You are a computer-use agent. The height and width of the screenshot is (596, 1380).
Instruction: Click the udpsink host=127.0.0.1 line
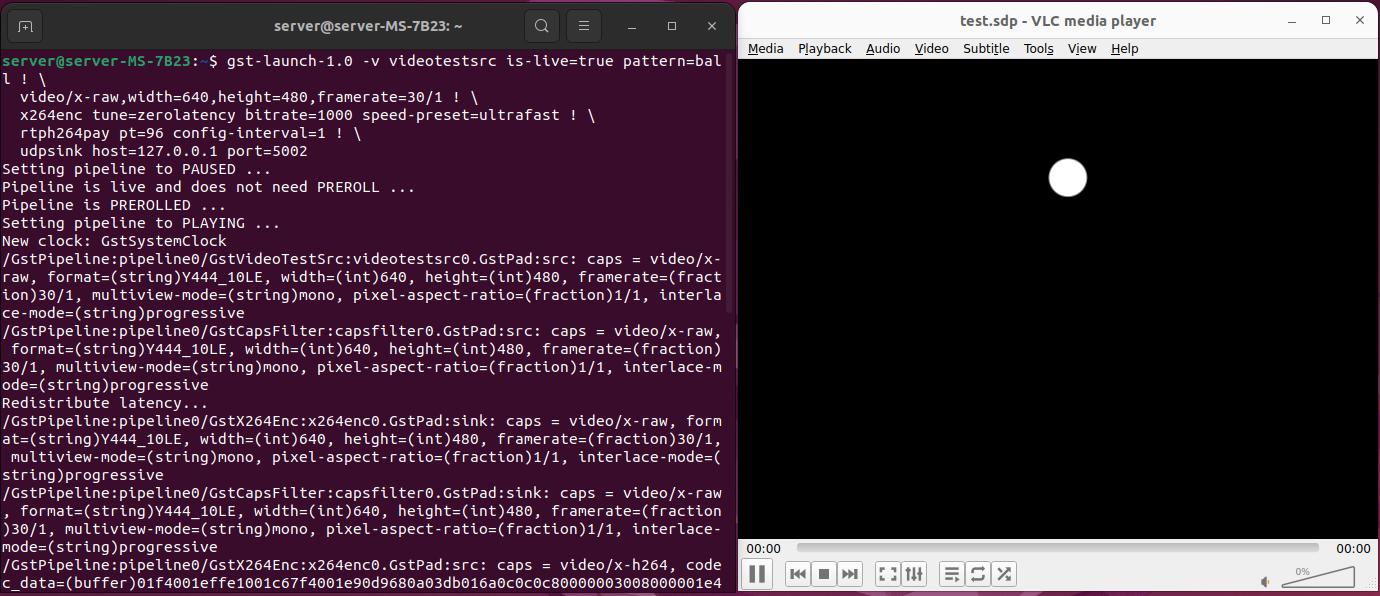164,151
